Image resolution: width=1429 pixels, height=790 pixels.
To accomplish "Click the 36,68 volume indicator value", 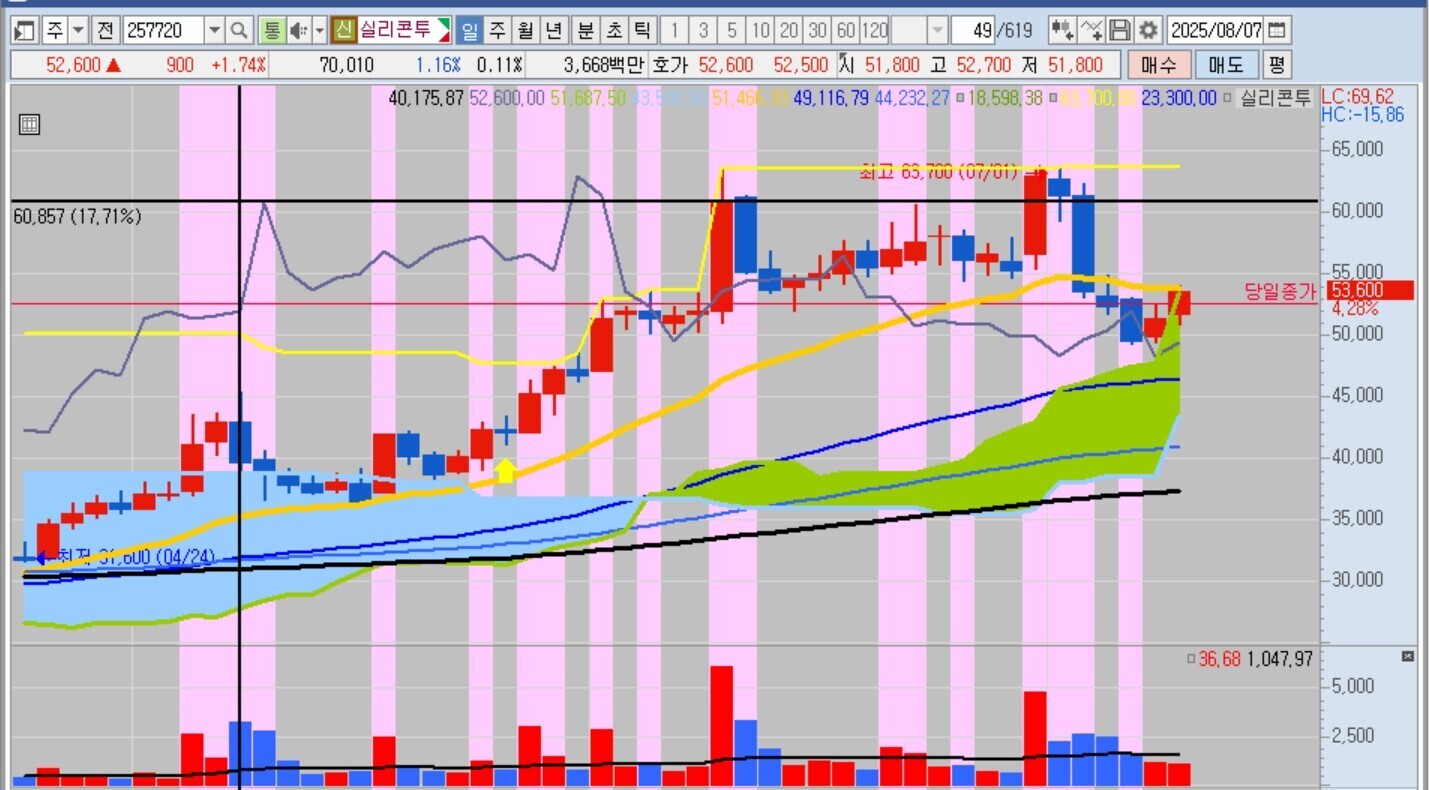I will click(x=1219, y=659).
